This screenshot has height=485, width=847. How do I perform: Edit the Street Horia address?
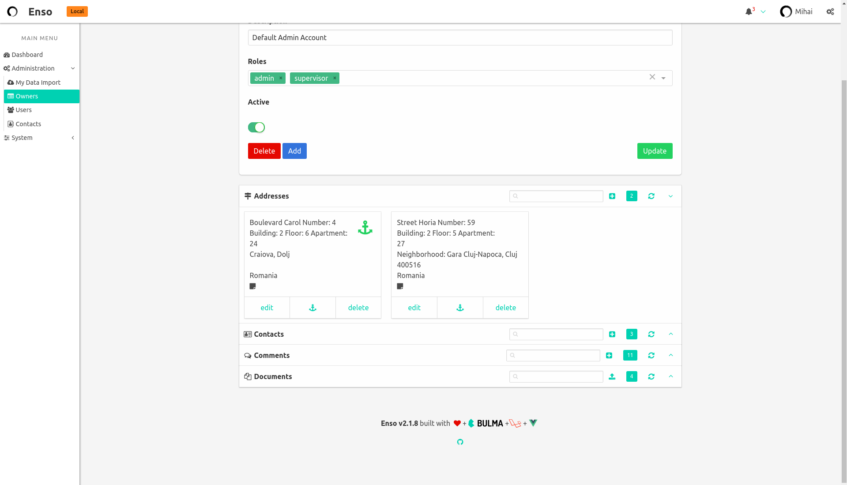pos(414,307)
